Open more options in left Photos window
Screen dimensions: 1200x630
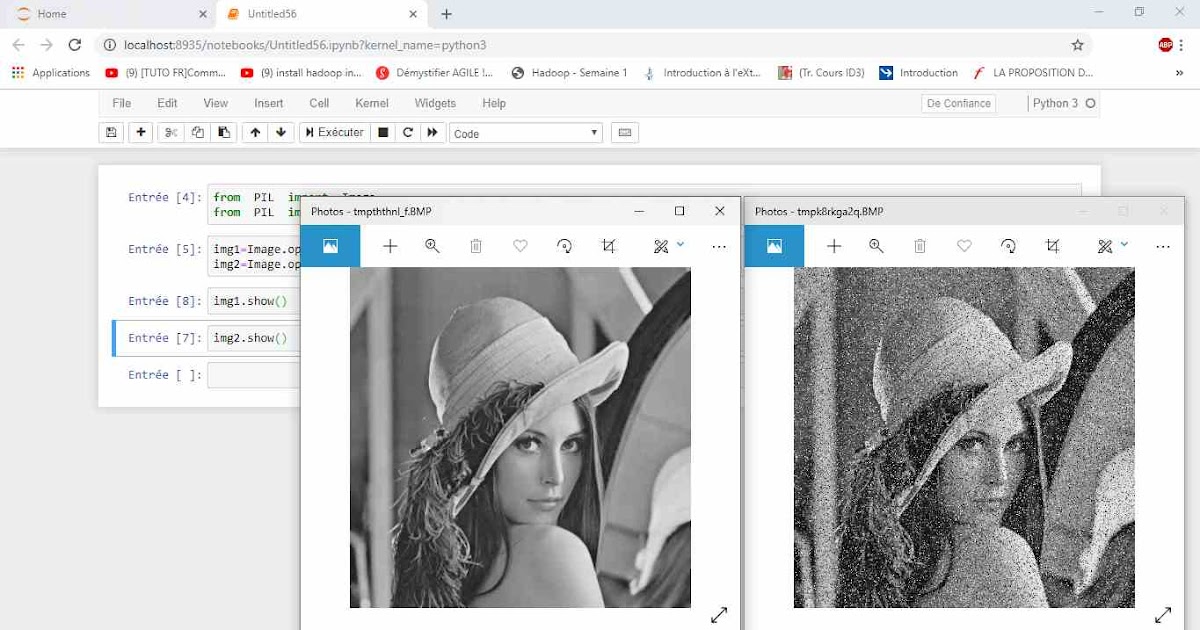[719, 246]
